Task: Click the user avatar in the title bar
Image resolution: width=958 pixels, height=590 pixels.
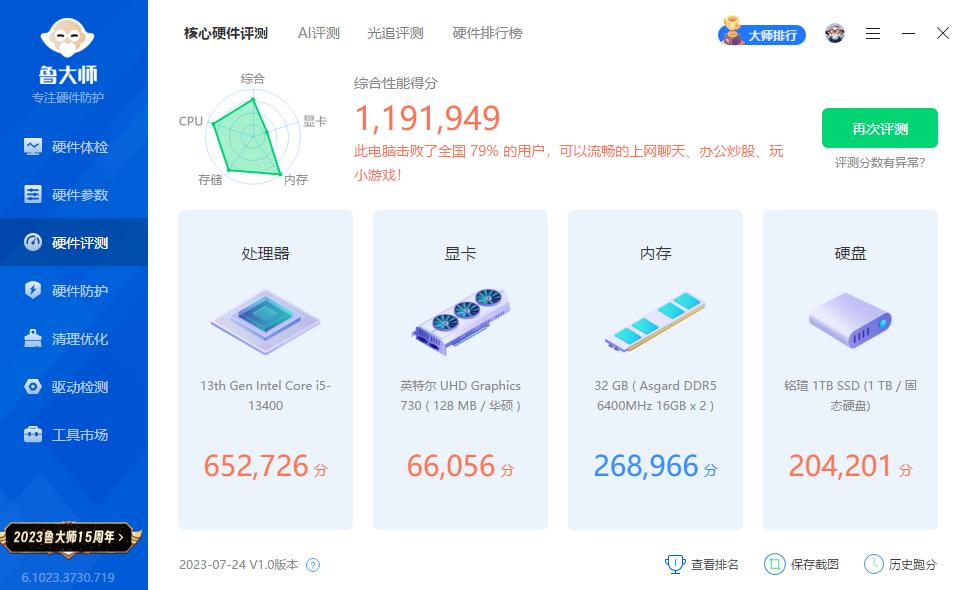Action: click(x=834, y=33)
